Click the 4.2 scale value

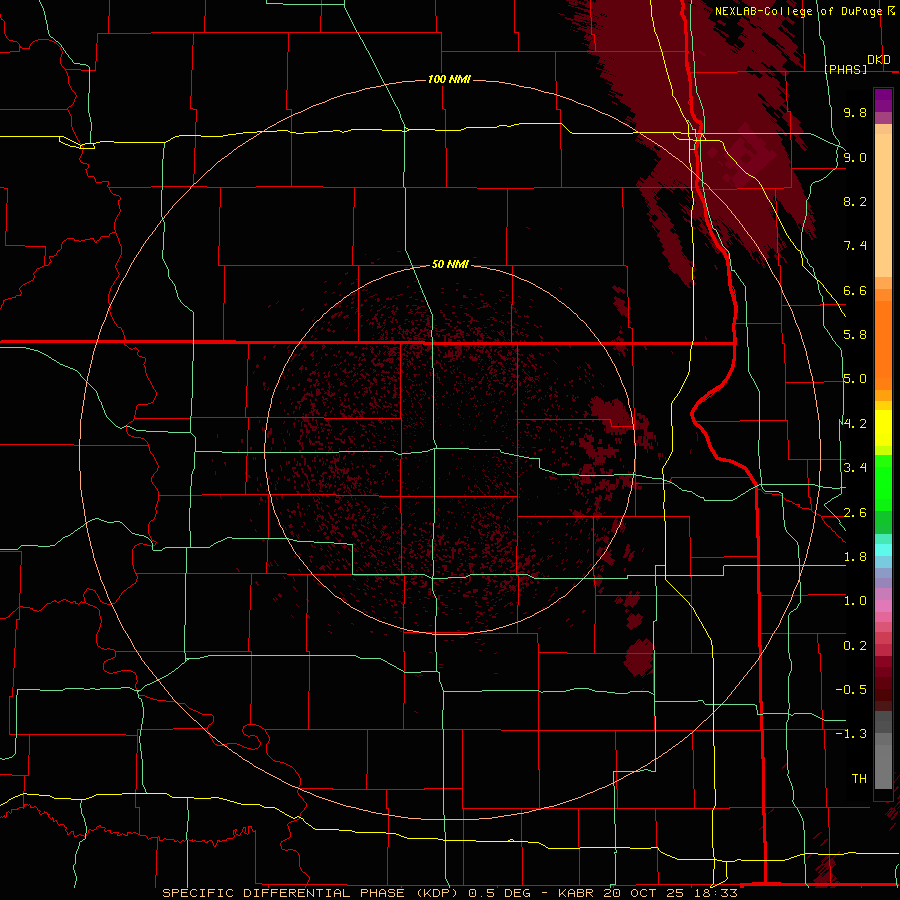point(855,424)
